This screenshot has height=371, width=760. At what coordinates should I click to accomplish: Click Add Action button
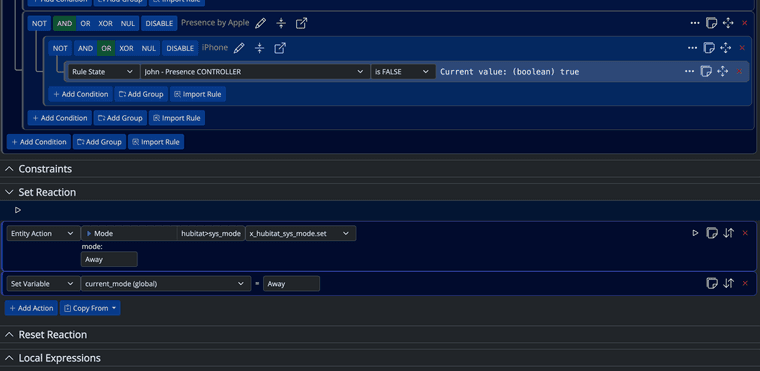[x=31, y=308]
